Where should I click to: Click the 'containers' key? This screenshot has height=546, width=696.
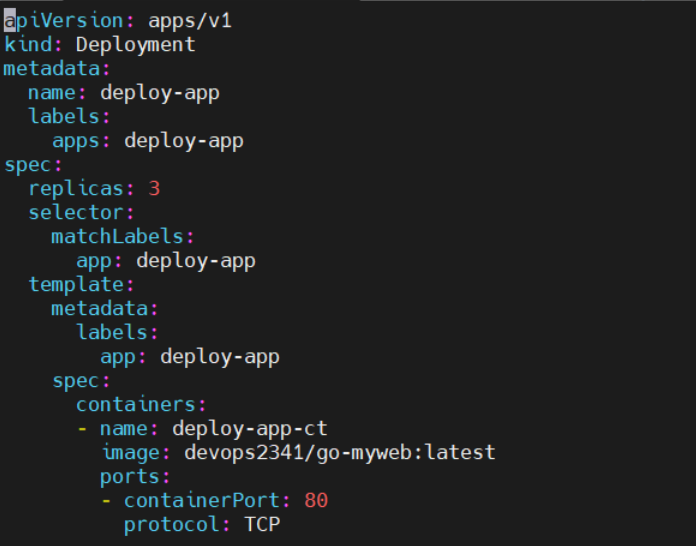135,404
